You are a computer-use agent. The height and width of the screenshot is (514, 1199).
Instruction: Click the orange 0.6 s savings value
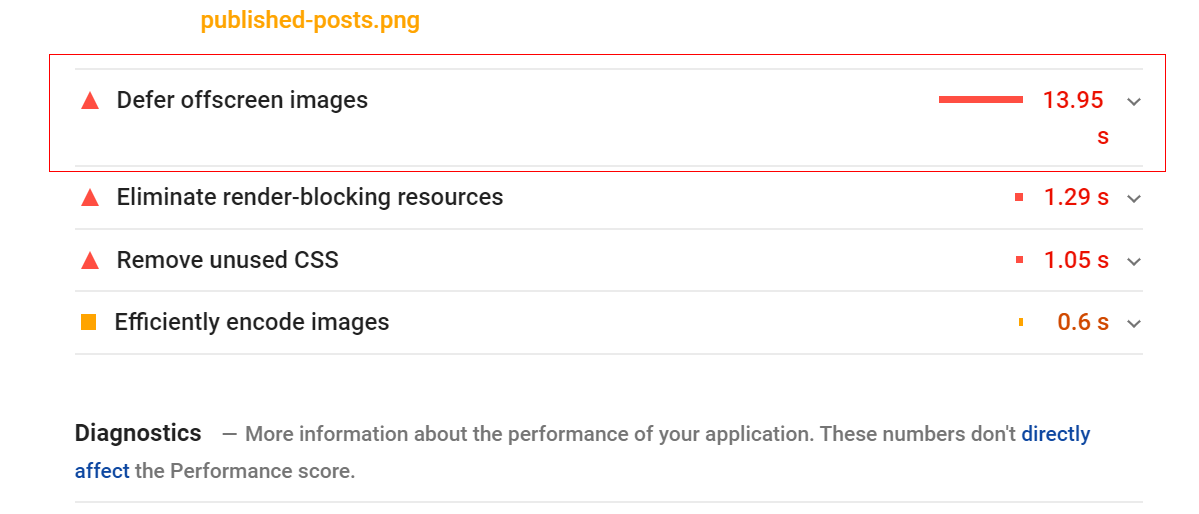pos(1084,322)
